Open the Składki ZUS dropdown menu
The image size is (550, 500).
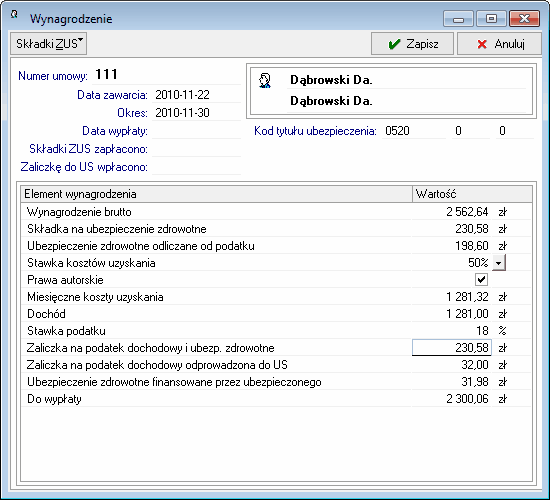49,44
